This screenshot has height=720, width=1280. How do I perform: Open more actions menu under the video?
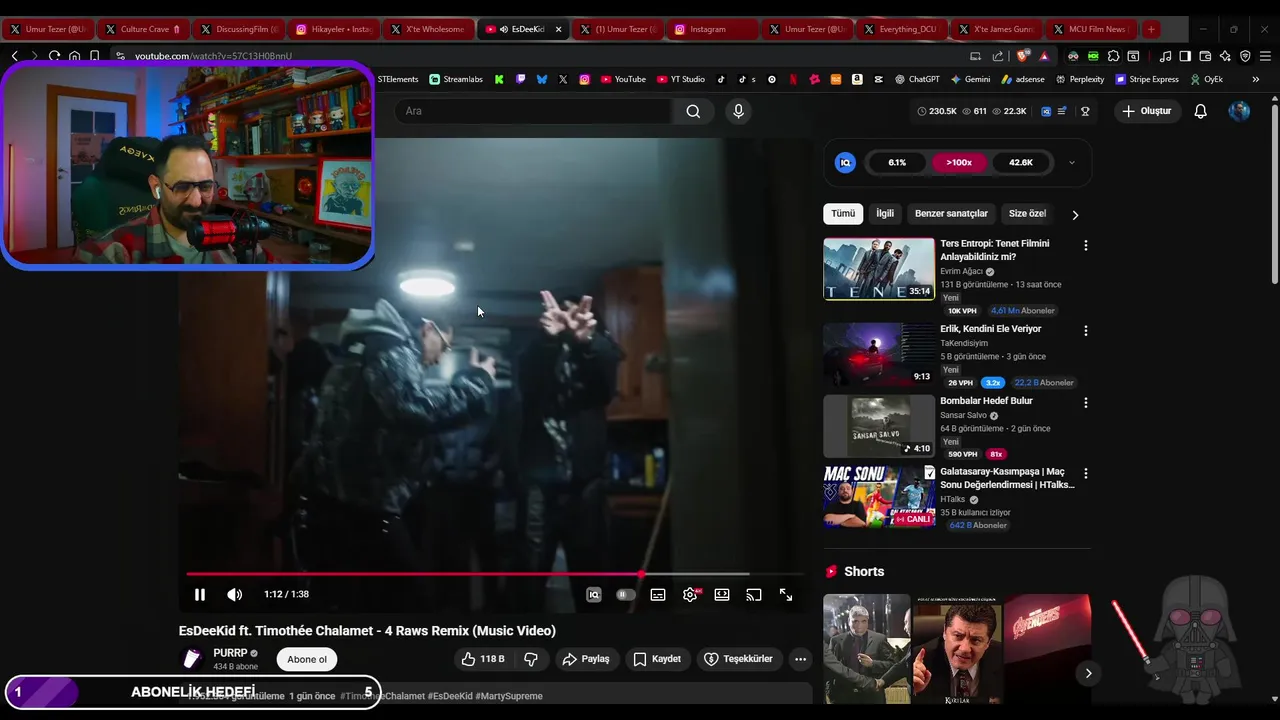800,659
